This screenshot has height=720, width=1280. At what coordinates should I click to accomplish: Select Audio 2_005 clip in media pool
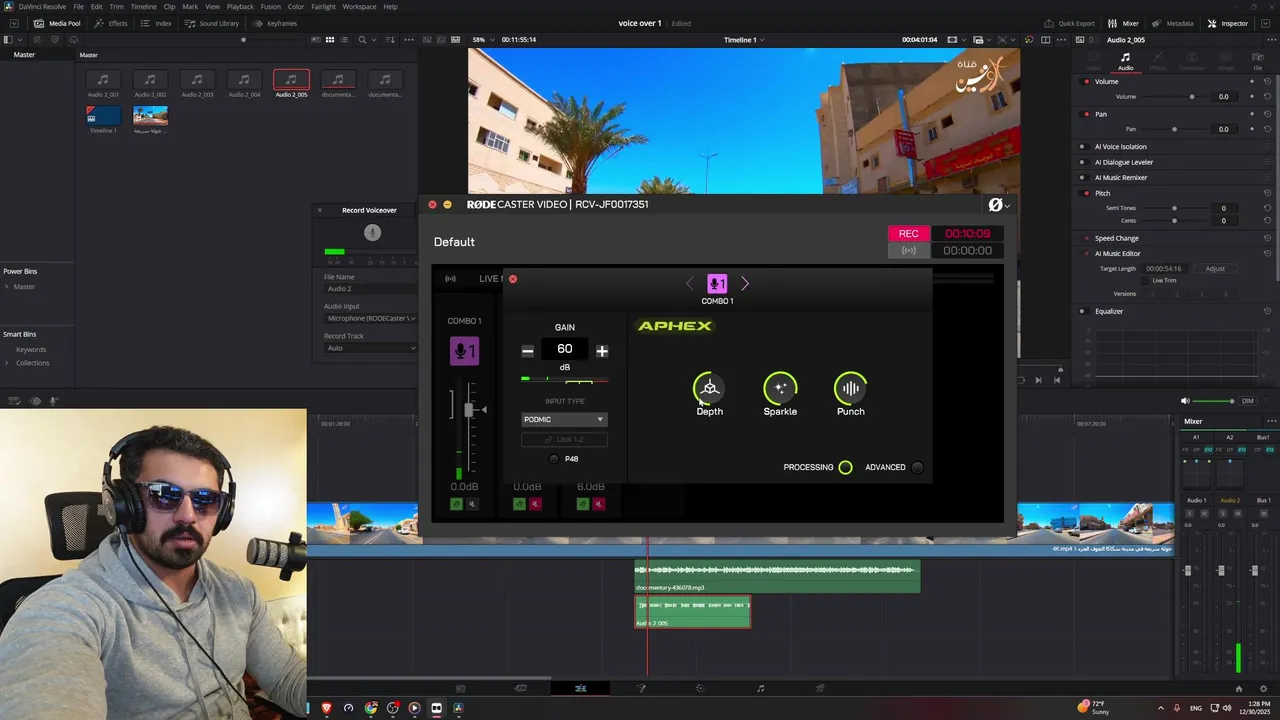pyautogui.click(x=291, y=84)
